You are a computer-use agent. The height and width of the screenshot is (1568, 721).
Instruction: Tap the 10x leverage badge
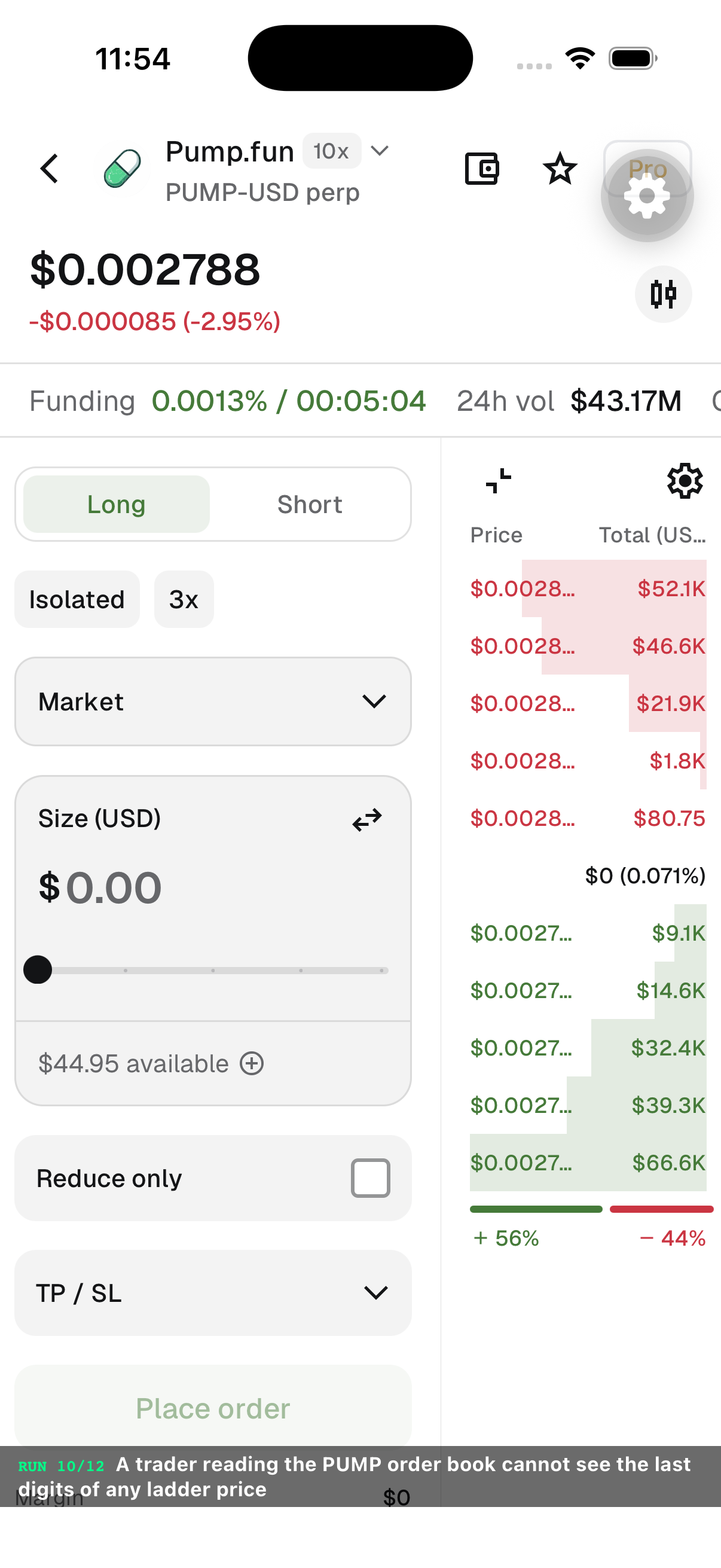(332, 151)
